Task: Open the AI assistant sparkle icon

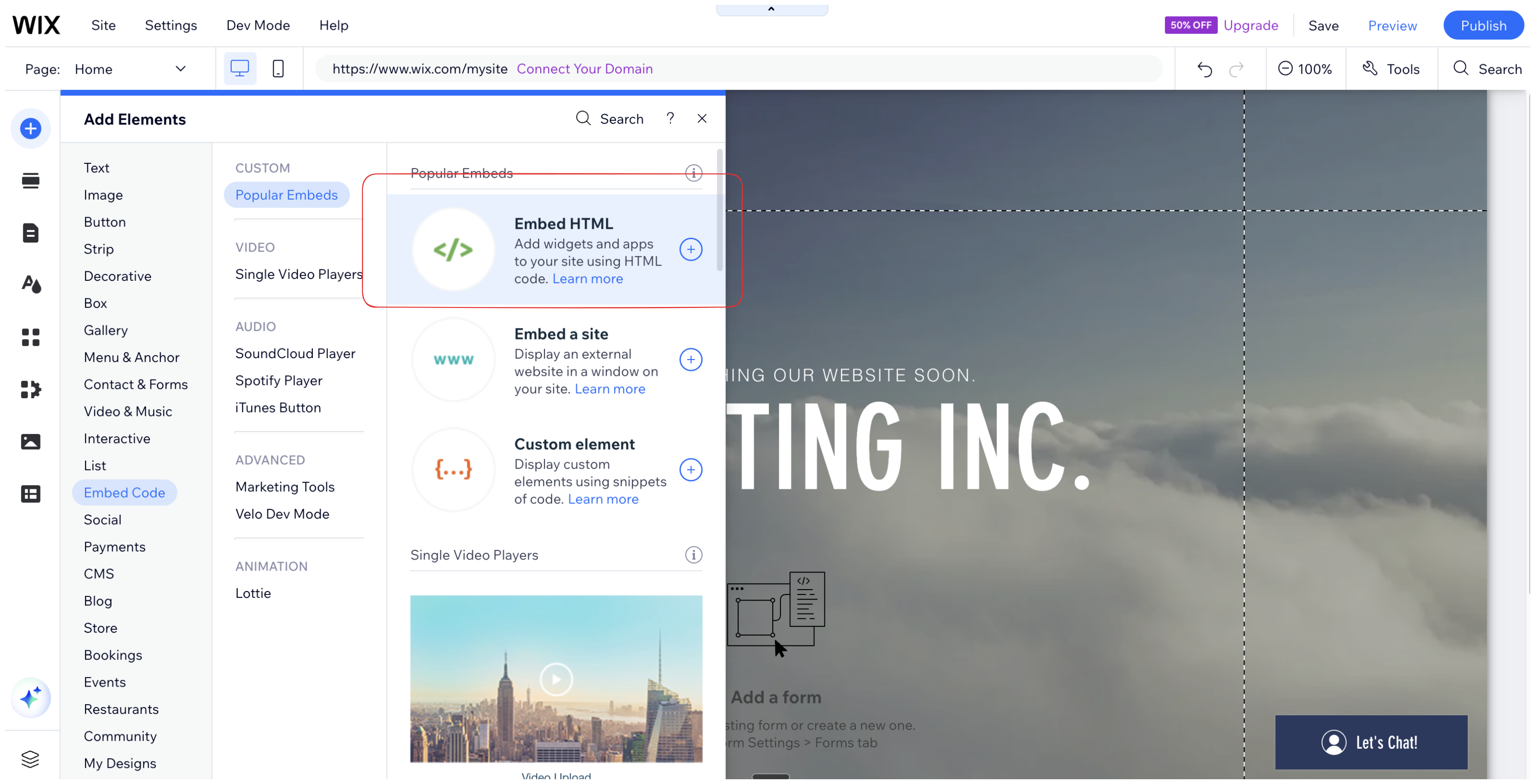Action: 31,698
